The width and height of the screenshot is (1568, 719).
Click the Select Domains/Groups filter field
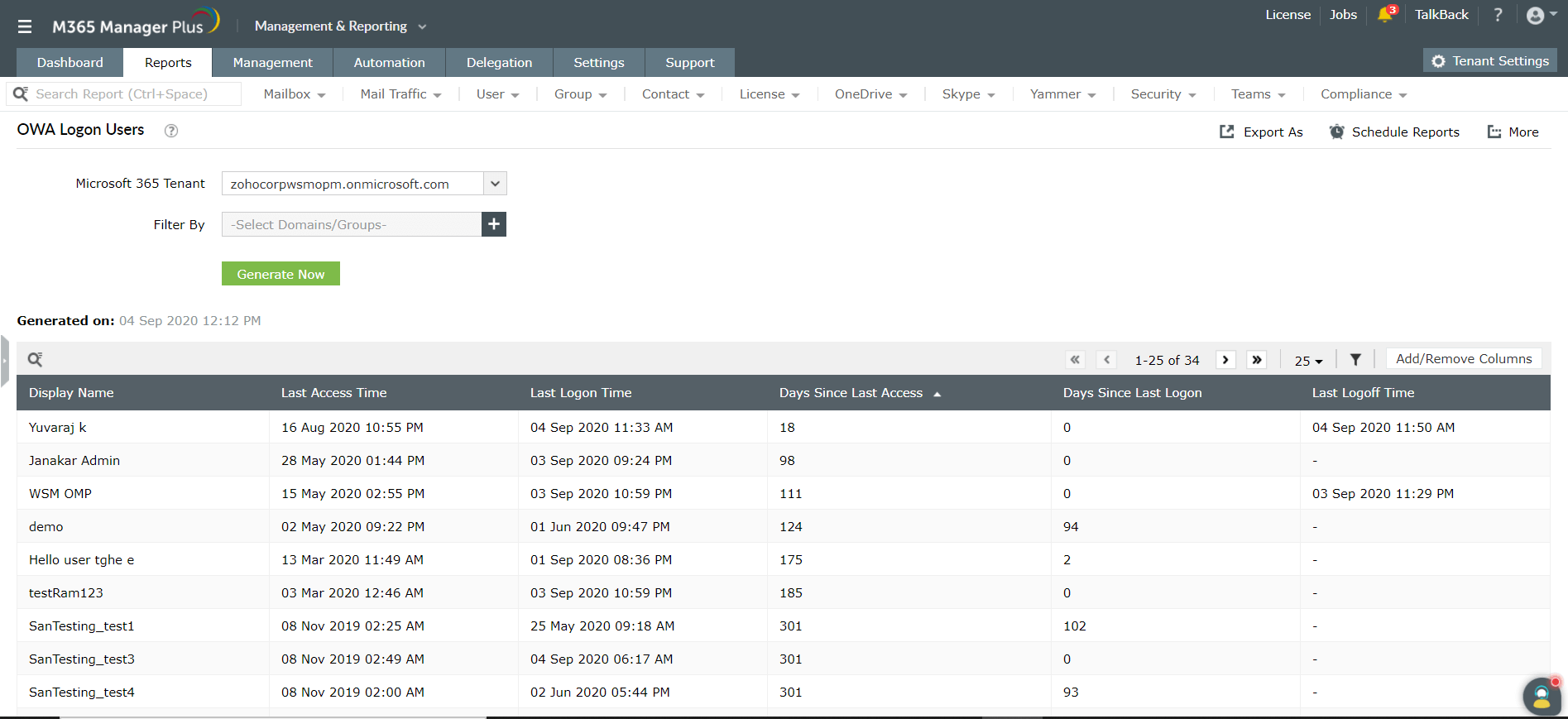click(352, 224)
